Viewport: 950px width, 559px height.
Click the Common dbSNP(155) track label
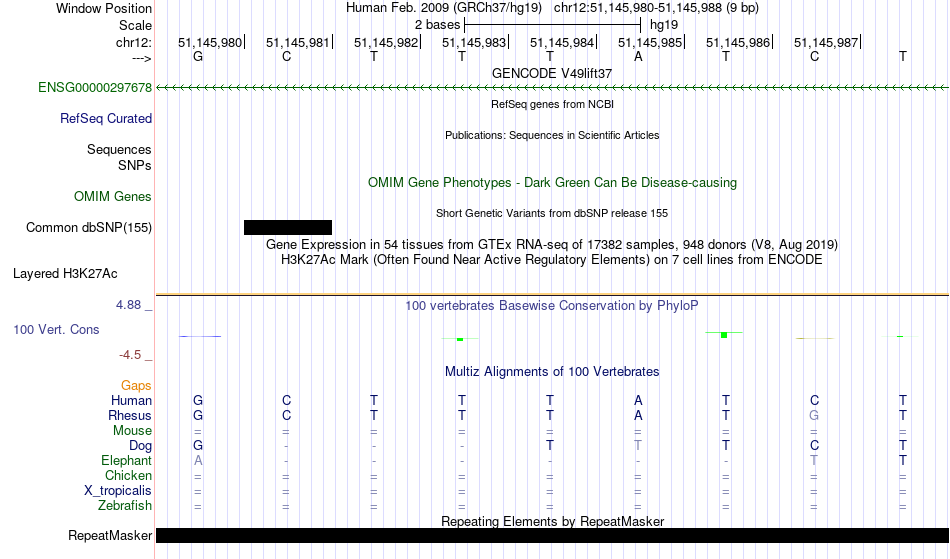pyautogui.click(x=89, y=227)
